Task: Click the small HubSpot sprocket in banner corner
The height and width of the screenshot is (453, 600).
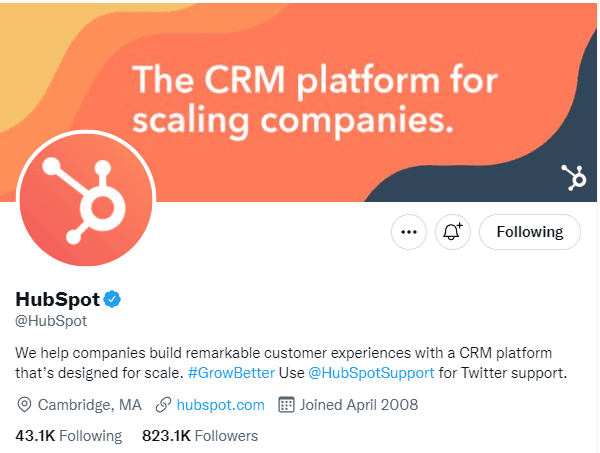Action: tap(574, 178)
